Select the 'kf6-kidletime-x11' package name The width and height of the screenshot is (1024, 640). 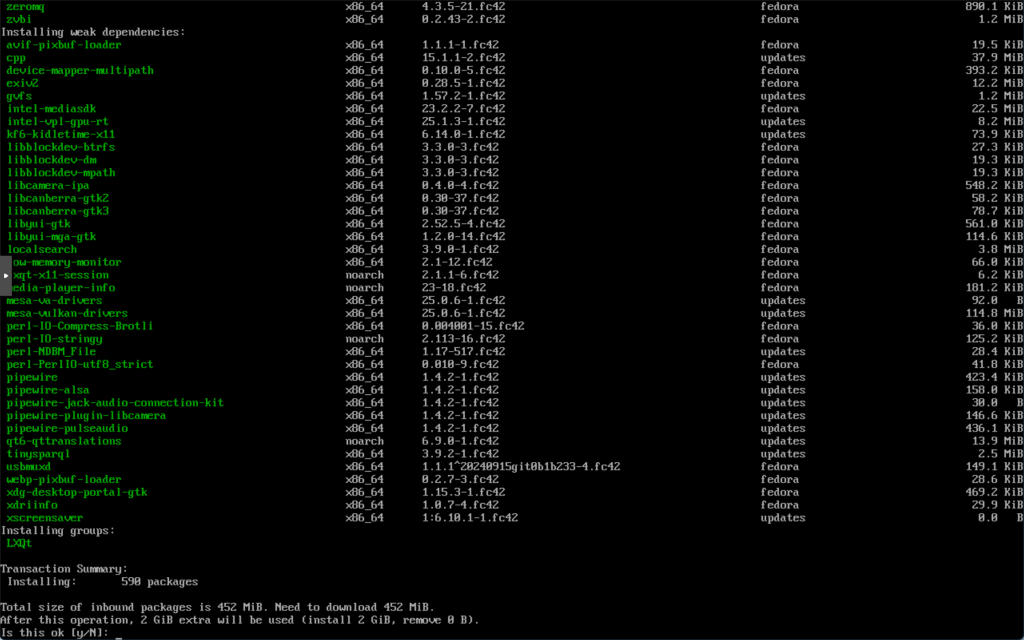pyautogui.click(x=61, y=135)
